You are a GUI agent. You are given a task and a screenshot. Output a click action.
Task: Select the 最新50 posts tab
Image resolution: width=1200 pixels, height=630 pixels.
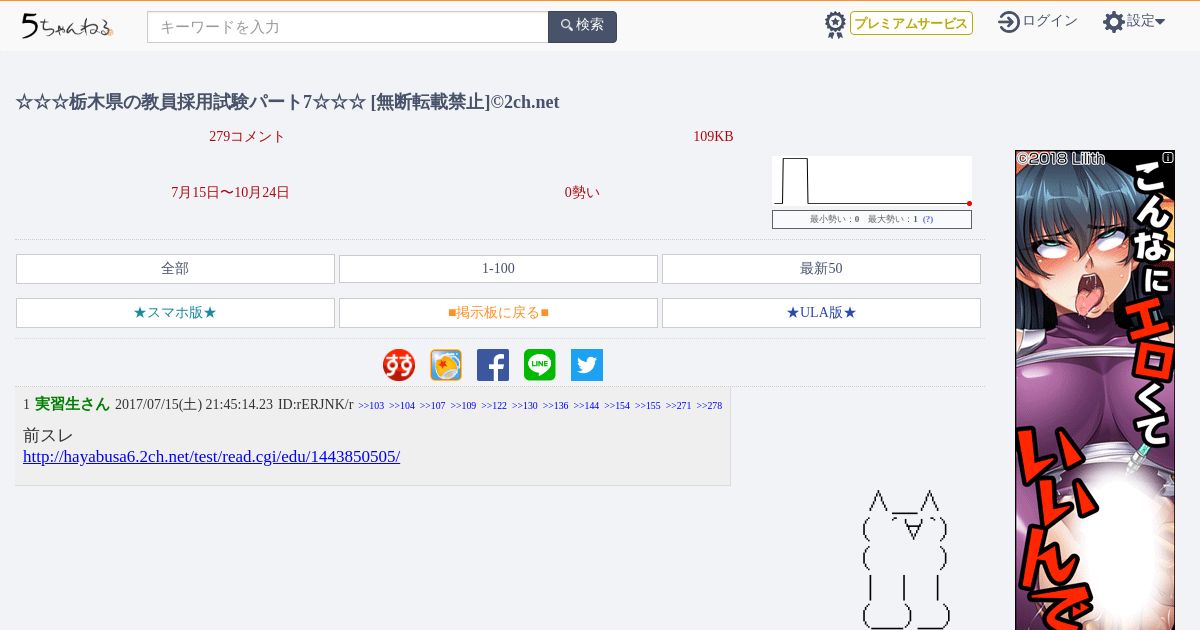(821, 269)
